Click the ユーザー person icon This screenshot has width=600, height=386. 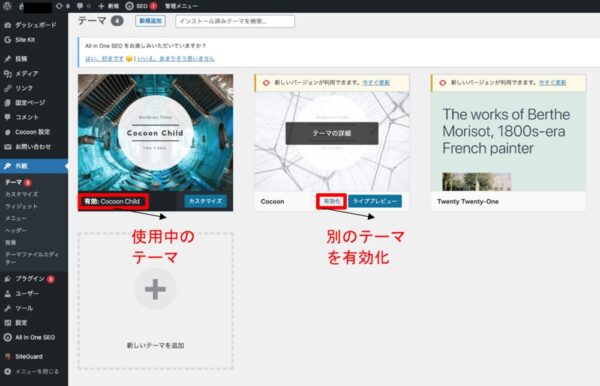pos(8,294)
